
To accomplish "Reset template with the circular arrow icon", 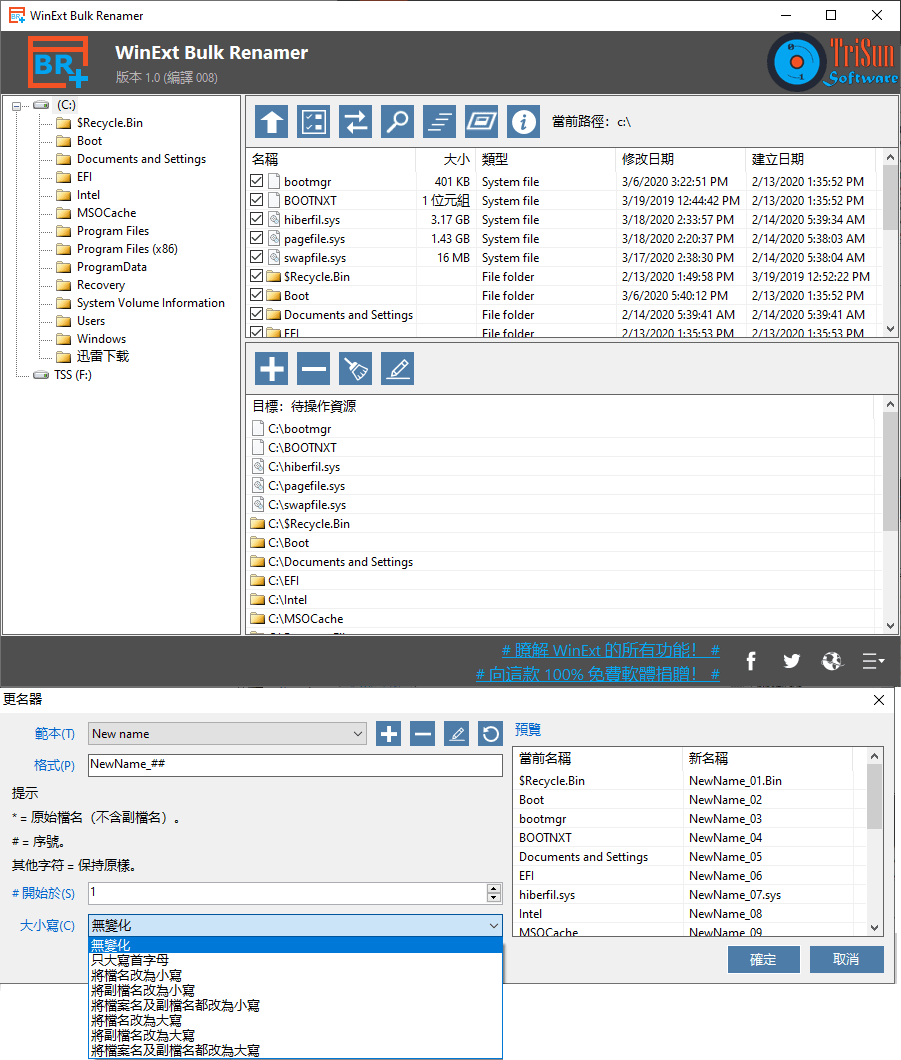I will pyautogui.click(x=491, y=733).
